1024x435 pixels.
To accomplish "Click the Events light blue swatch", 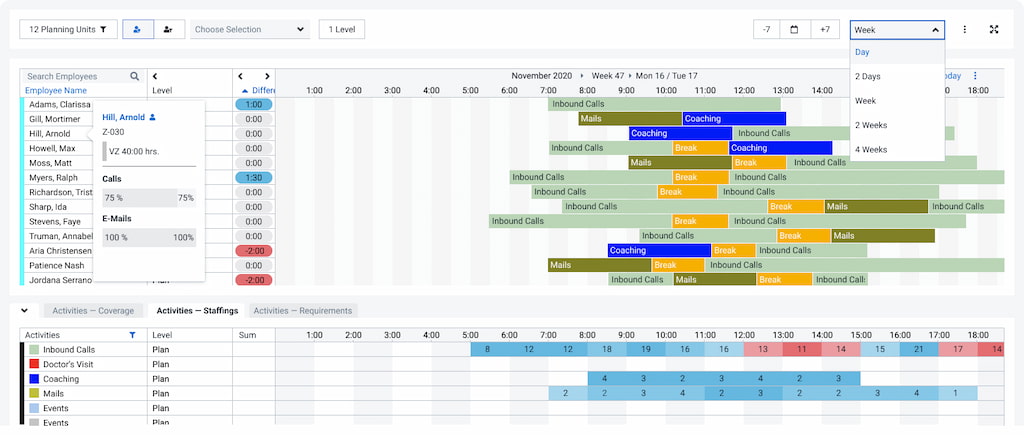I will click(34, 408).
